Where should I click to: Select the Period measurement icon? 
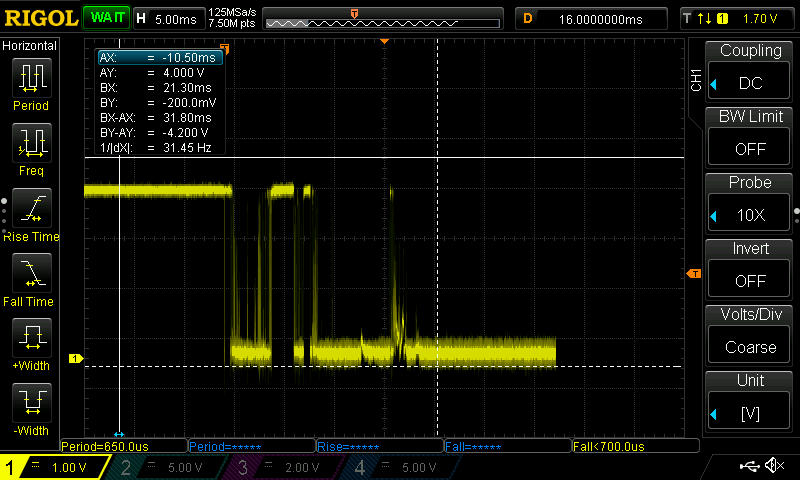click(x=31, y=78)
